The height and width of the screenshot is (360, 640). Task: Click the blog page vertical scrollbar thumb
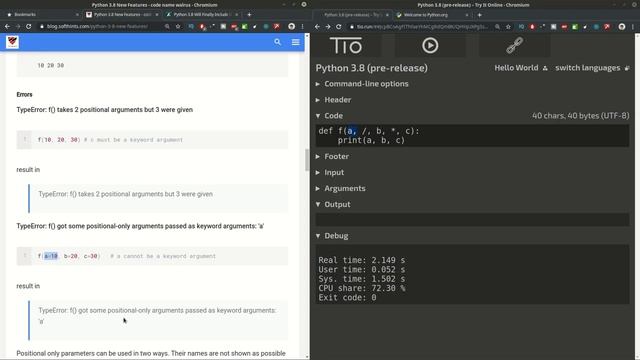point(307,160)
